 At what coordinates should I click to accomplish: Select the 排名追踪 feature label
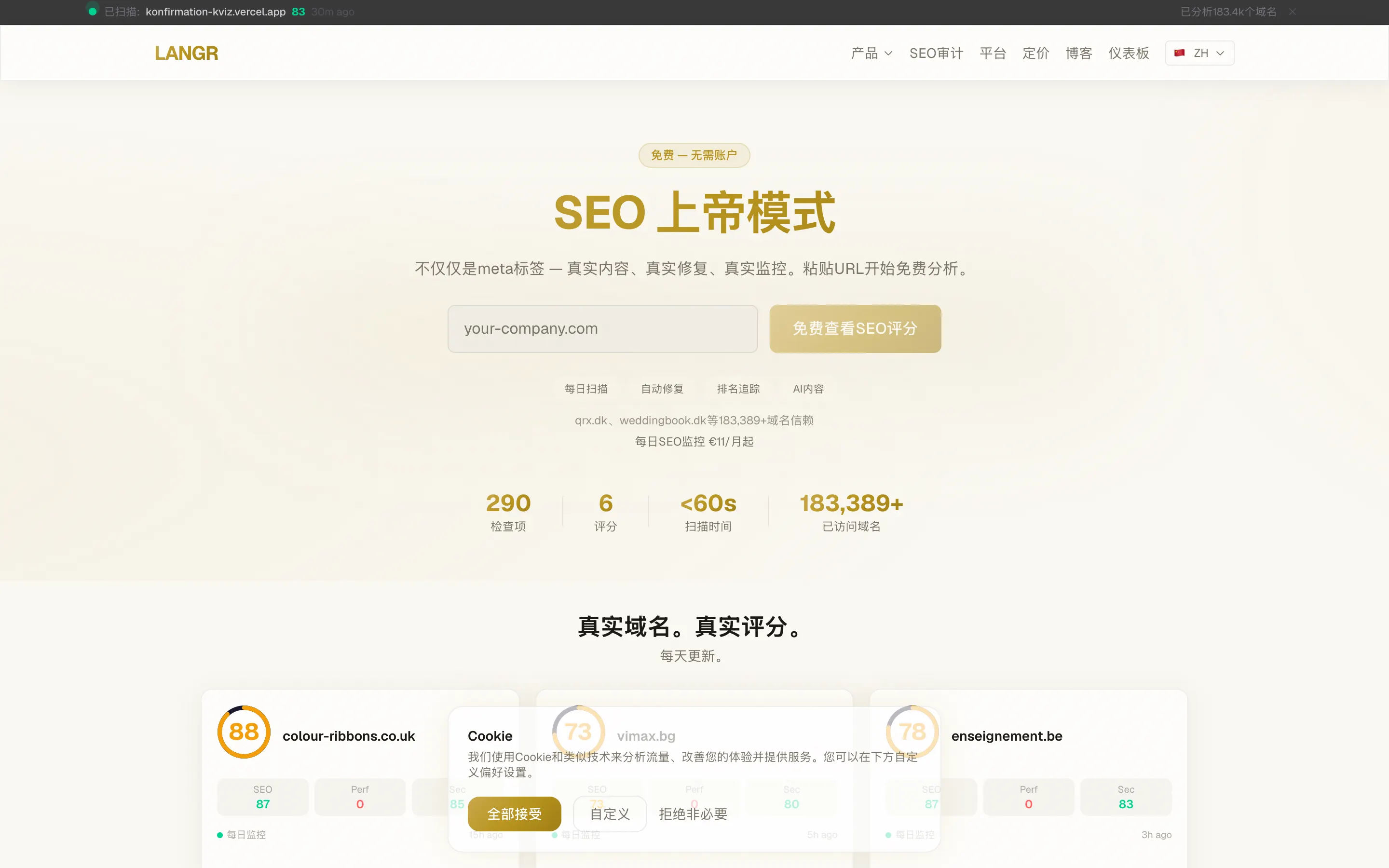click(738, 389)
